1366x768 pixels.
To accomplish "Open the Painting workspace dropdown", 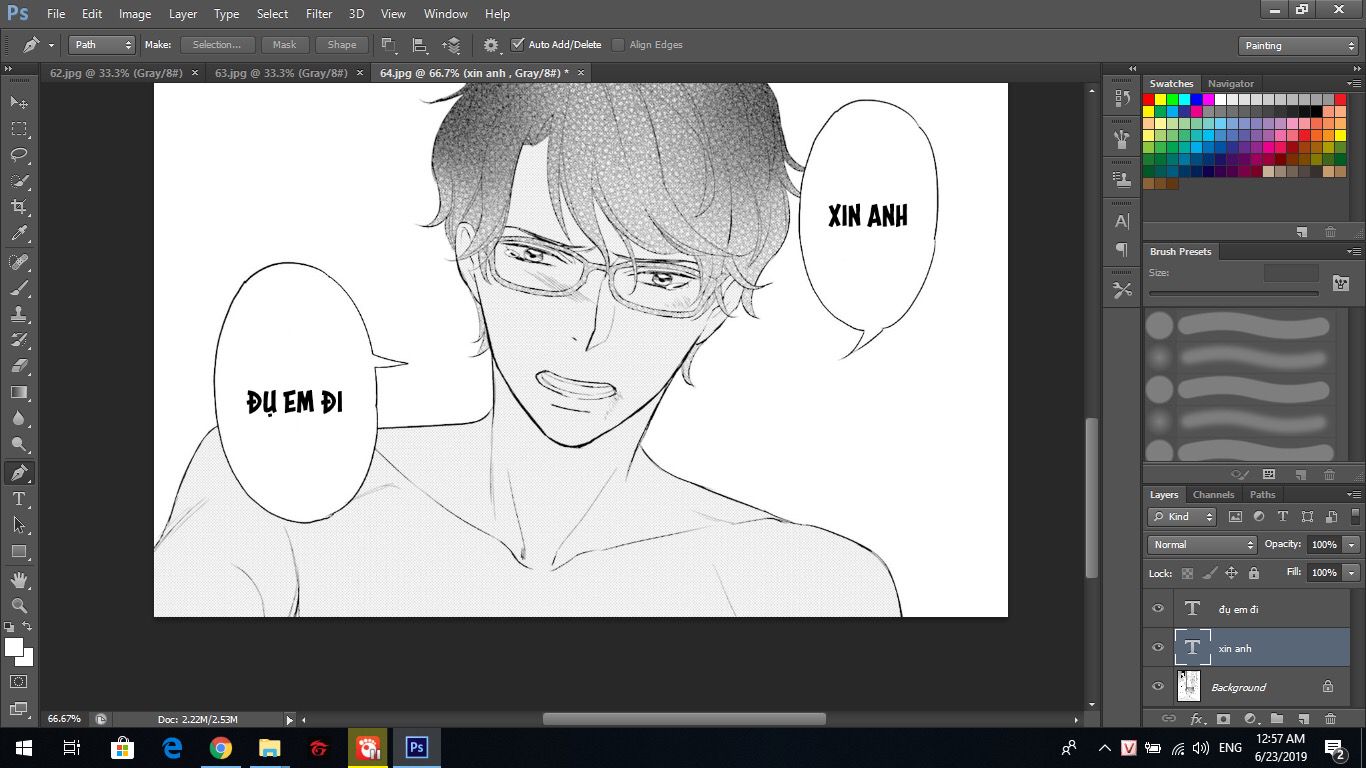I will pos(1297,46).
